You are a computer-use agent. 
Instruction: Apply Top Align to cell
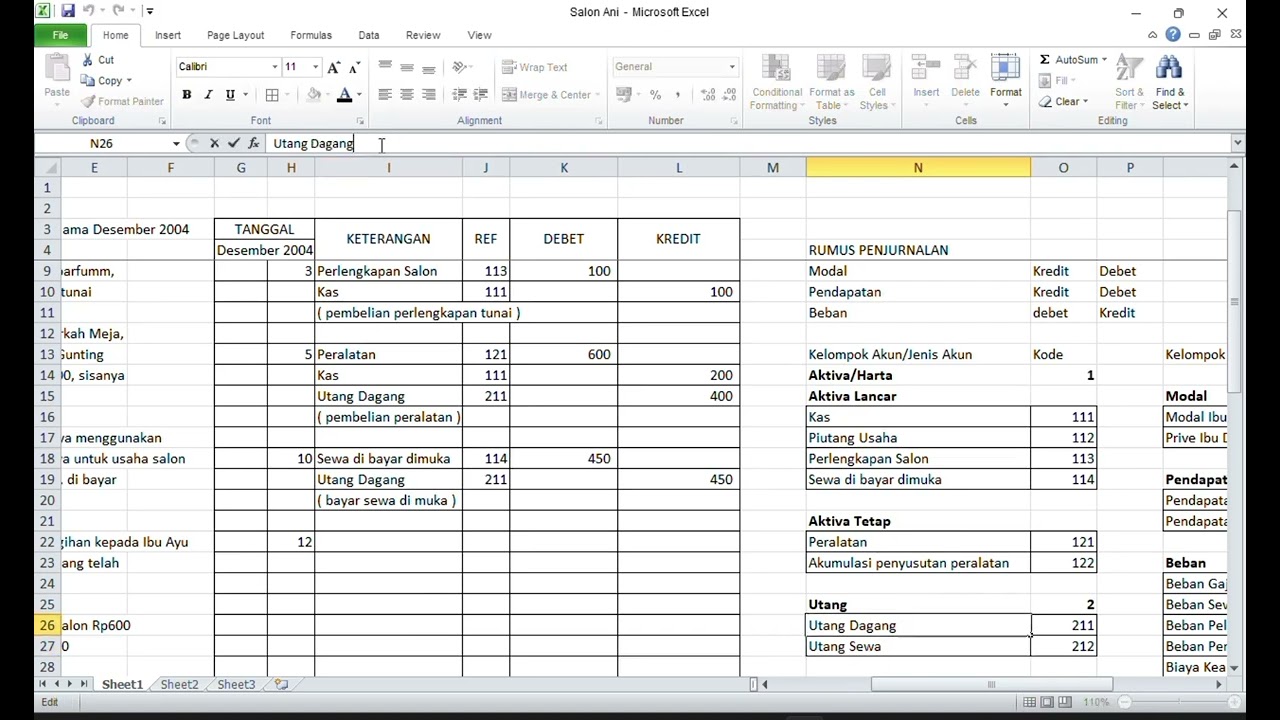pos(385,67)
